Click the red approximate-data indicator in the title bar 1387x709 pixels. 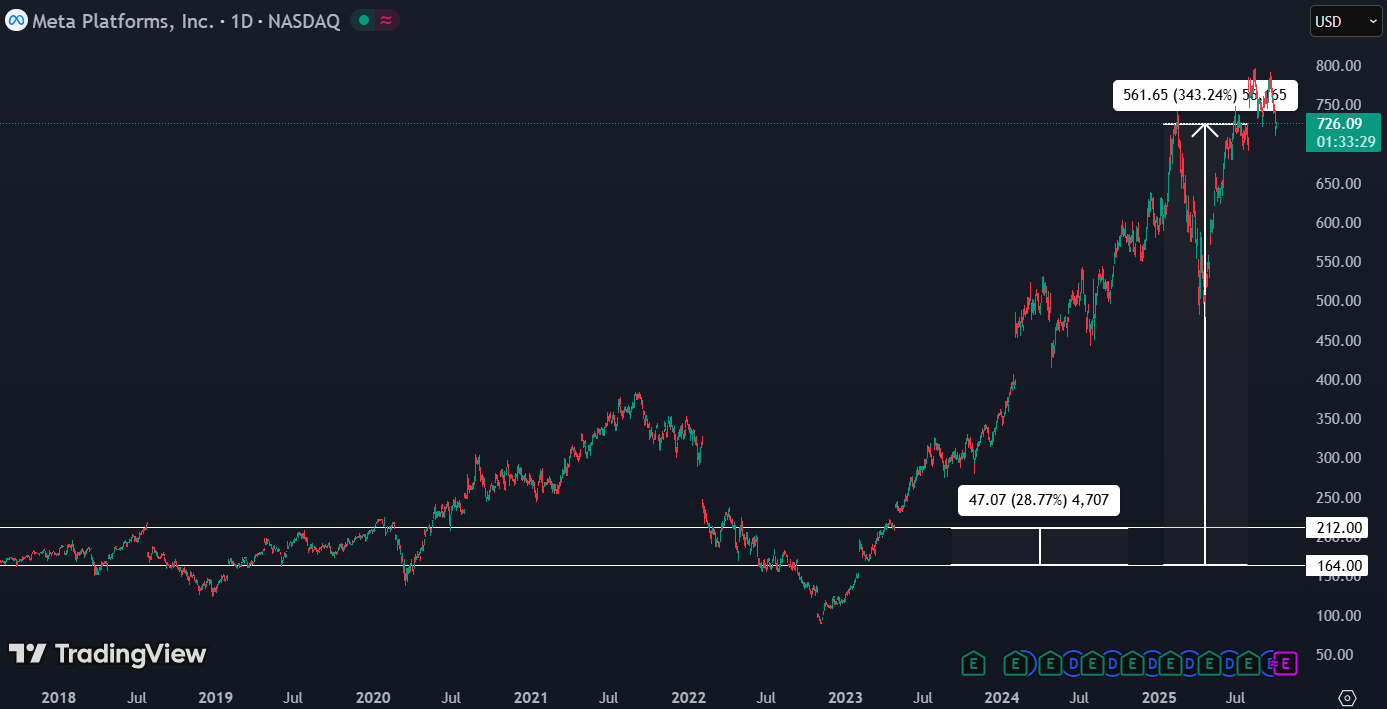click(386, 20)
